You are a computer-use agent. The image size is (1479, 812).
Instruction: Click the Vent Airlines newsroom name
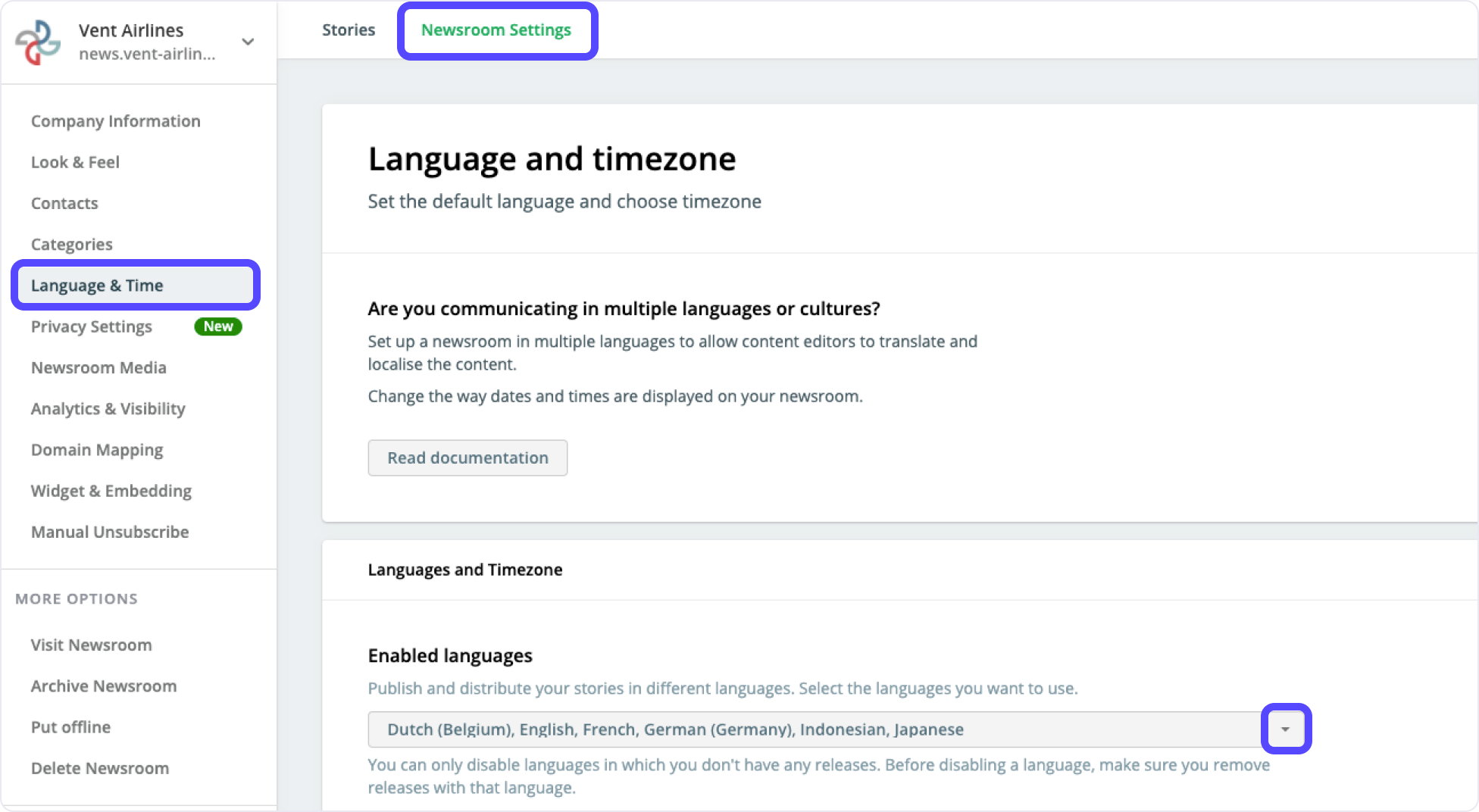(x=131, y=30)
